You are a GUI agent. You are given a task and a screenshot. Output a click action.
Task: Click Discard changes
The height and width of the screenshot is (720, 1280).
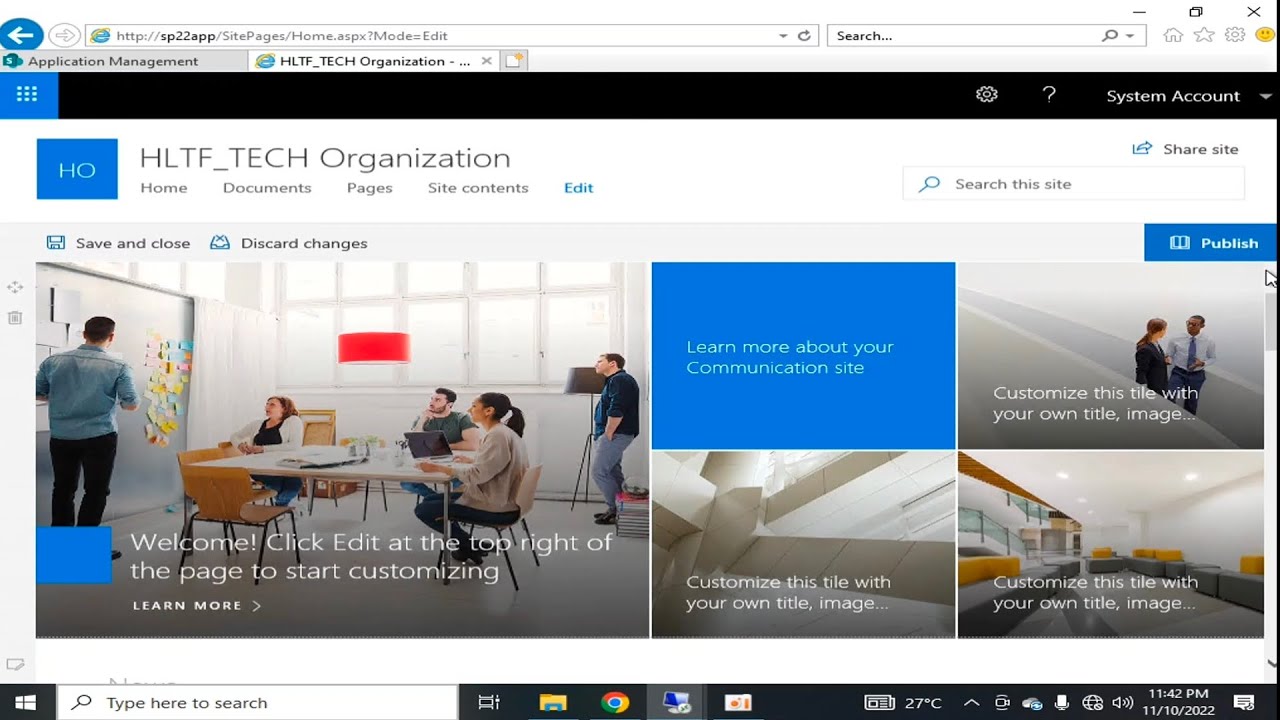pos(289,243)
